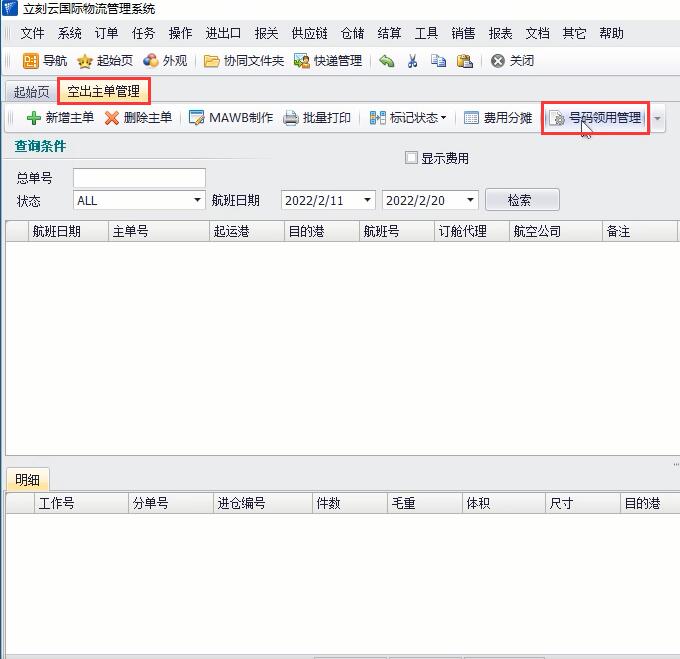Toggle the 显示费用 checkbox

point(411,158)
